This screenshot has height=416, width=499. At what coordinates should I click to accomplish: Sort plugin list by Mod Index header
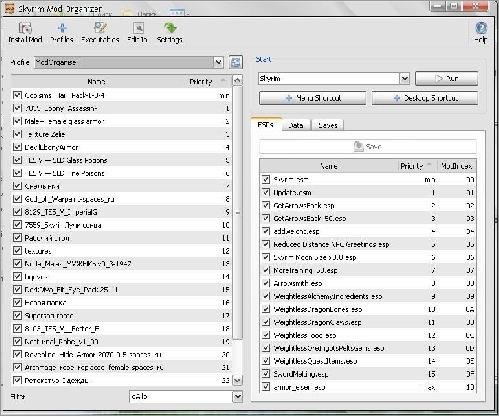[x=456, y=166]
